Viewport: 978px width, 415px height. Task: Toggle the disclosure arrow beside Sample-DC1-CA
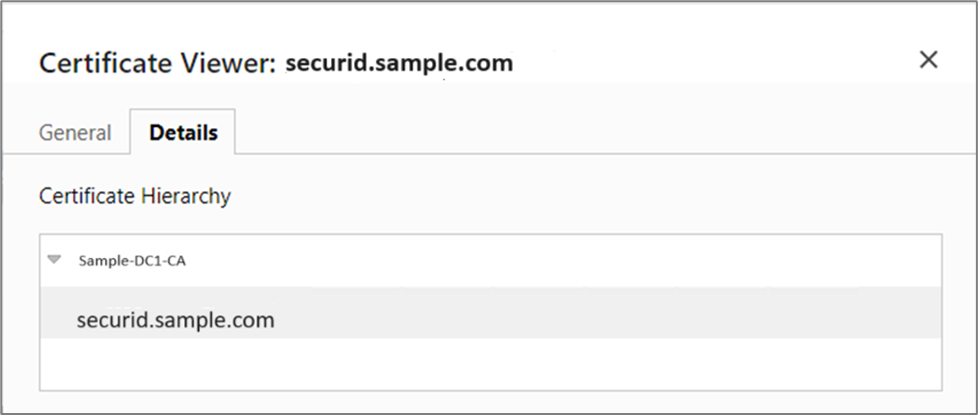point(54,260)
